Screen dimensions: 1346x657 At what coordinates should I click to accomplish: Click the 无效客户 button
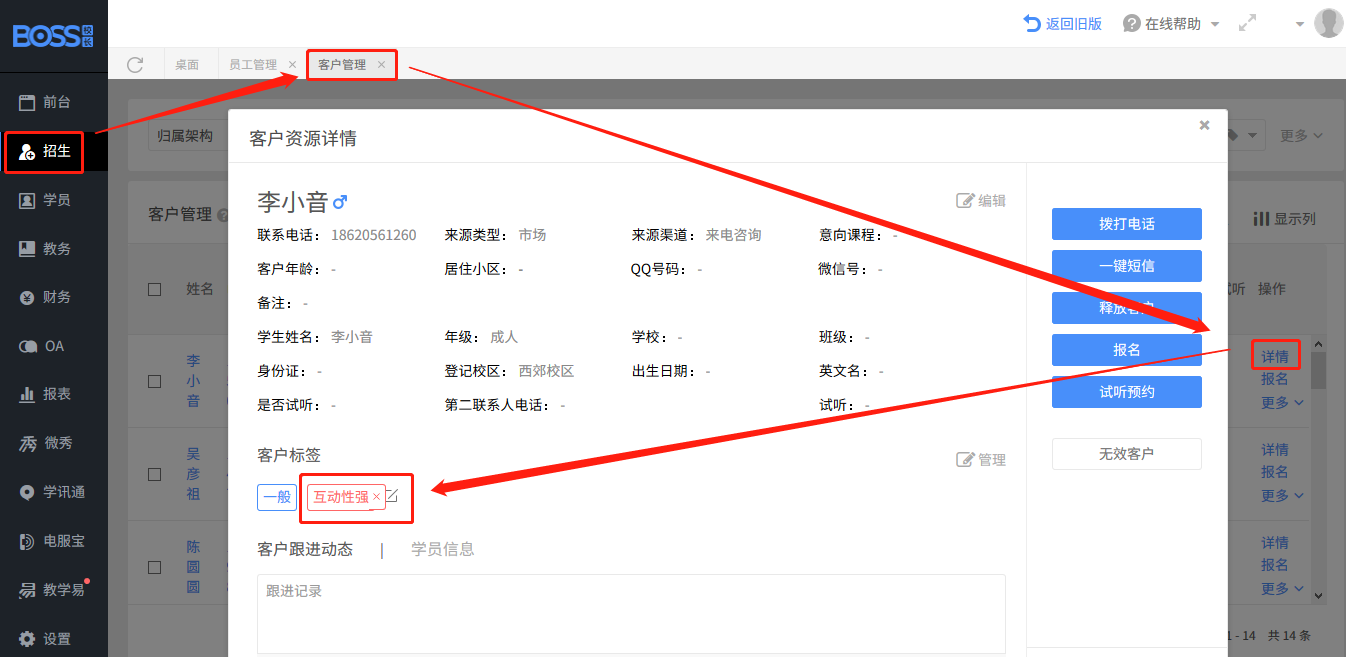pyautogui.click(x=1127, y=453)
